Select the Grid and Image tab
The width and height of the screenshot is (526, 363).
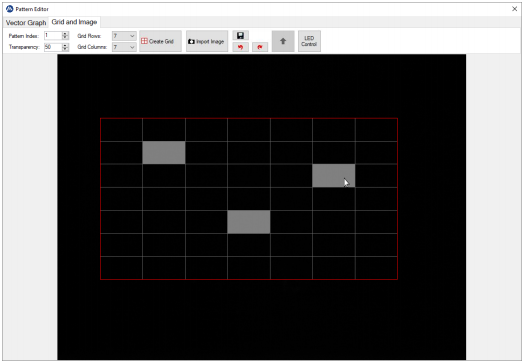coord(74,22)
